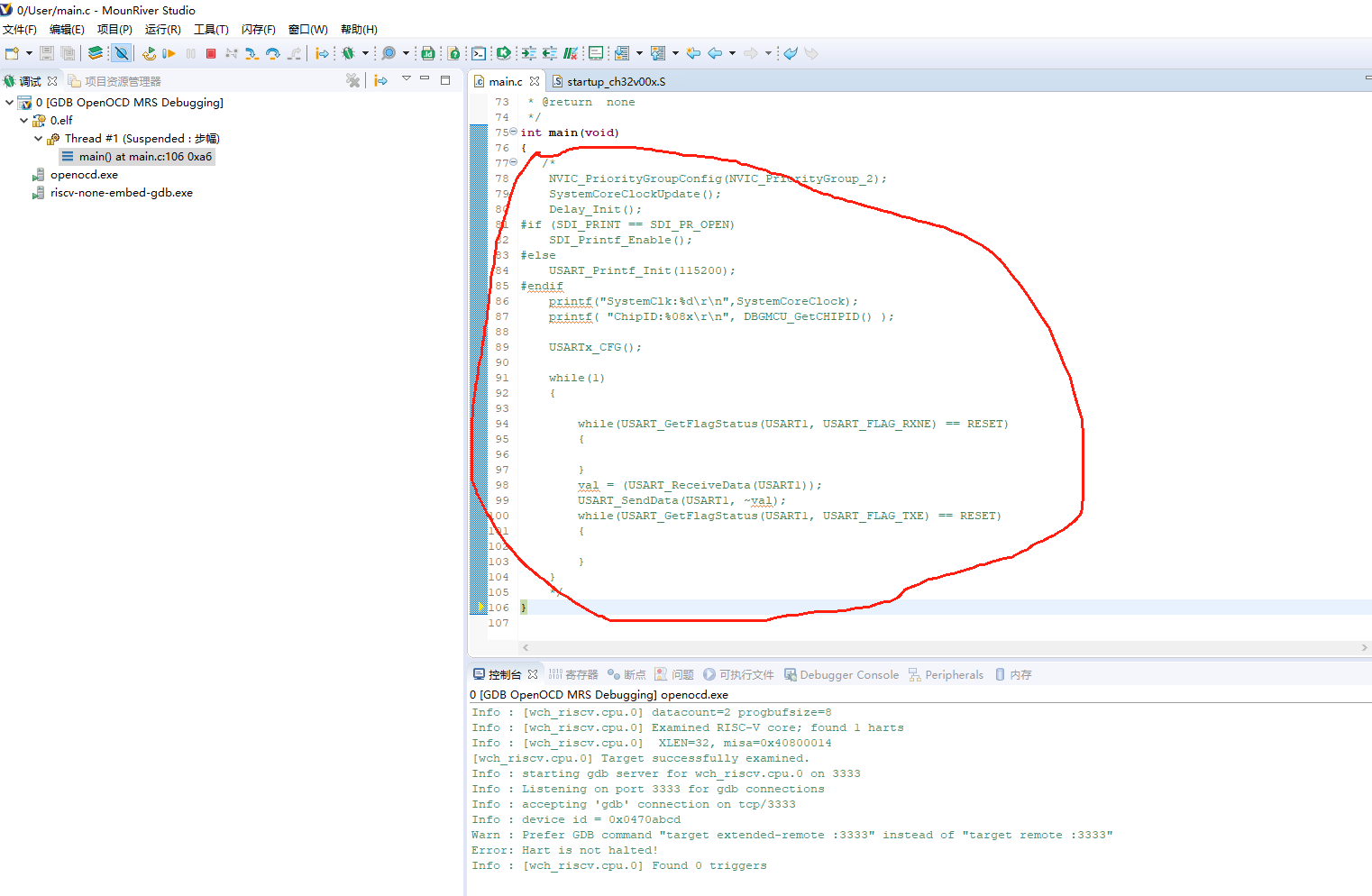
Task: Toggle Skip All Breakpoints button
Action: (x=122, y=53)
